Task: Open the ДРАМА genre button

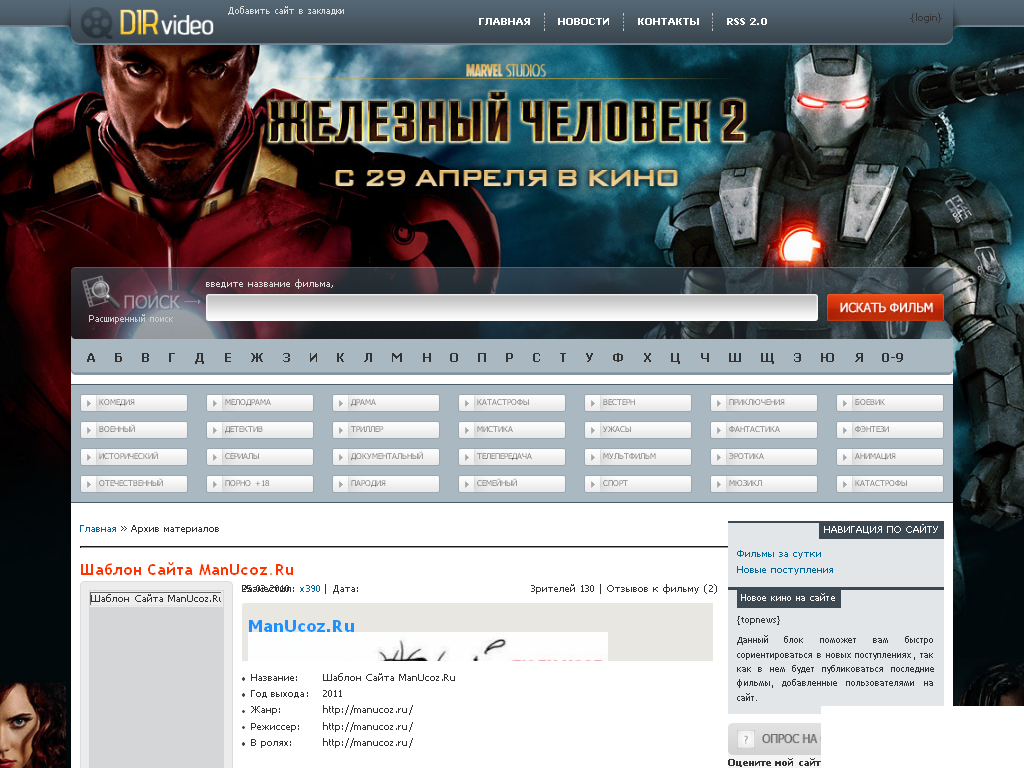Action: pos(386,403)
